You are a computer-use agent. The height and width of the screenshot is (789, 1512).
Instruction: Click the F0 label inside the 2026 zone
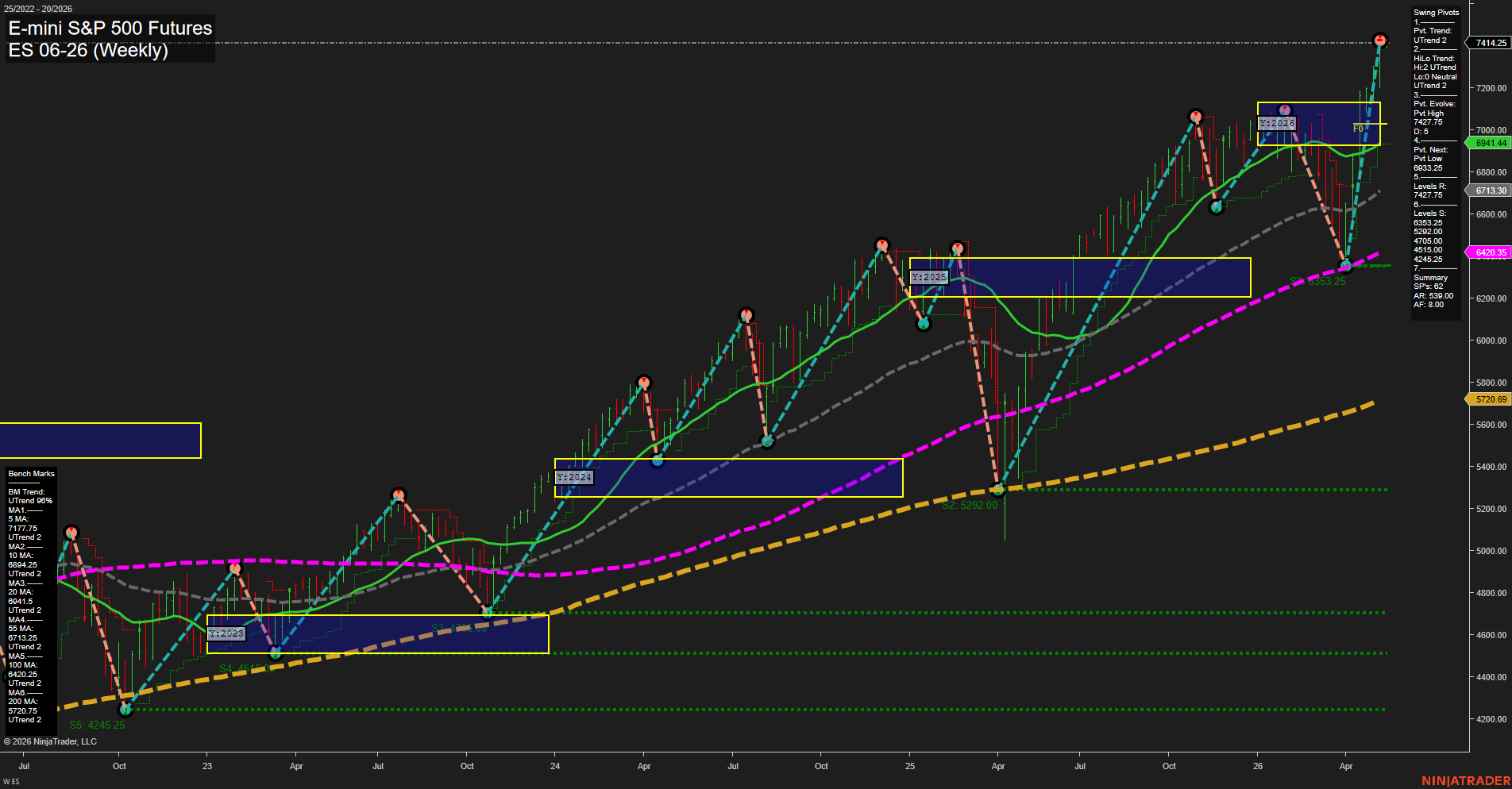[x=1358, y=129]
